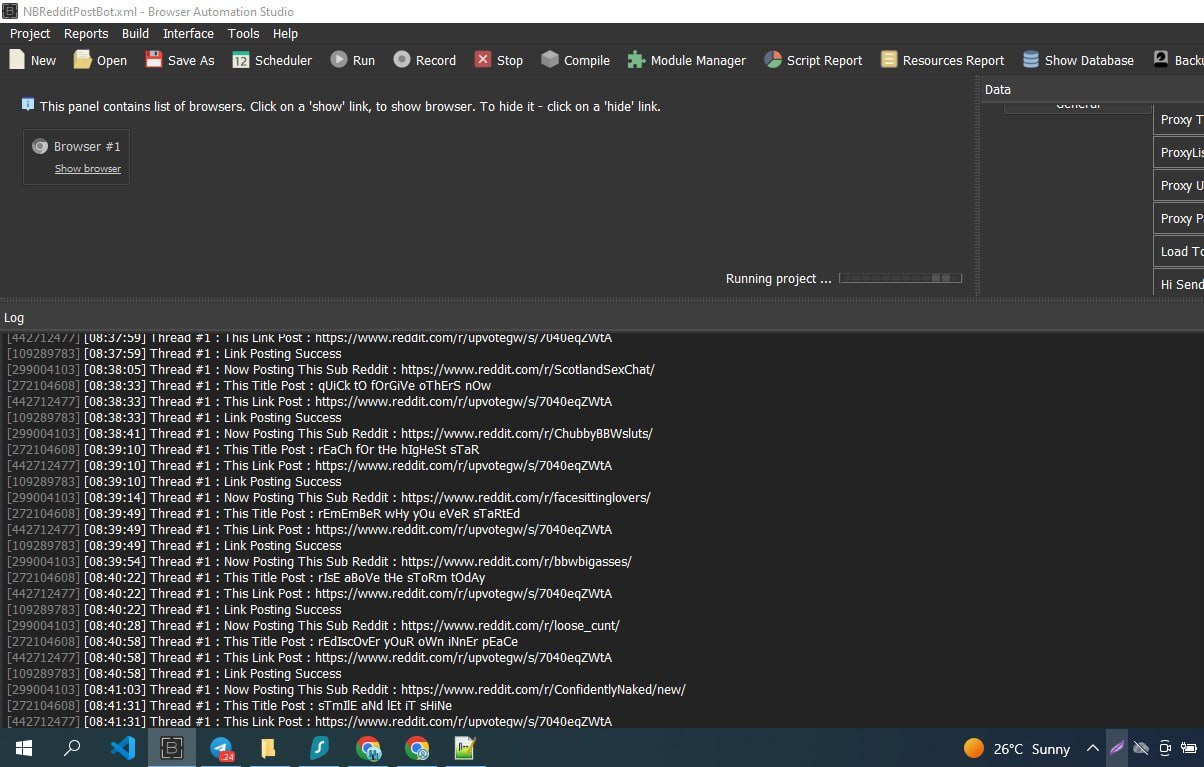Open Script Report pie chart icon

pos(772,60)
